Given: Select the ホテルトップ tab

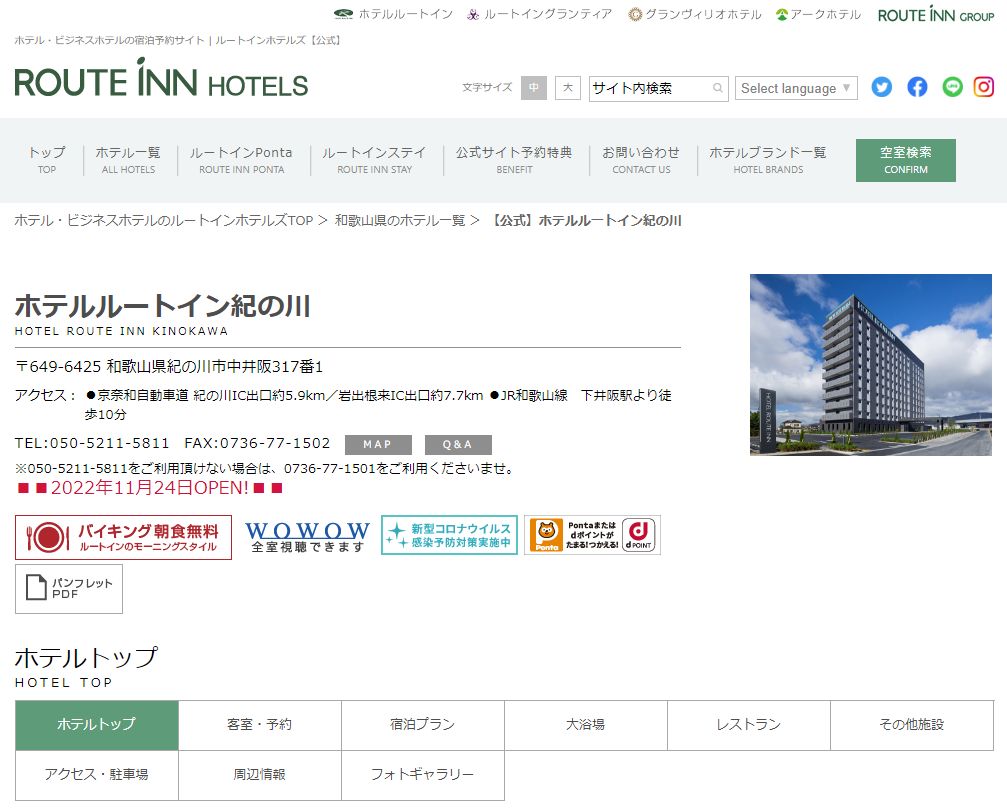Looking at the screenshot, I should pos(97,725).
